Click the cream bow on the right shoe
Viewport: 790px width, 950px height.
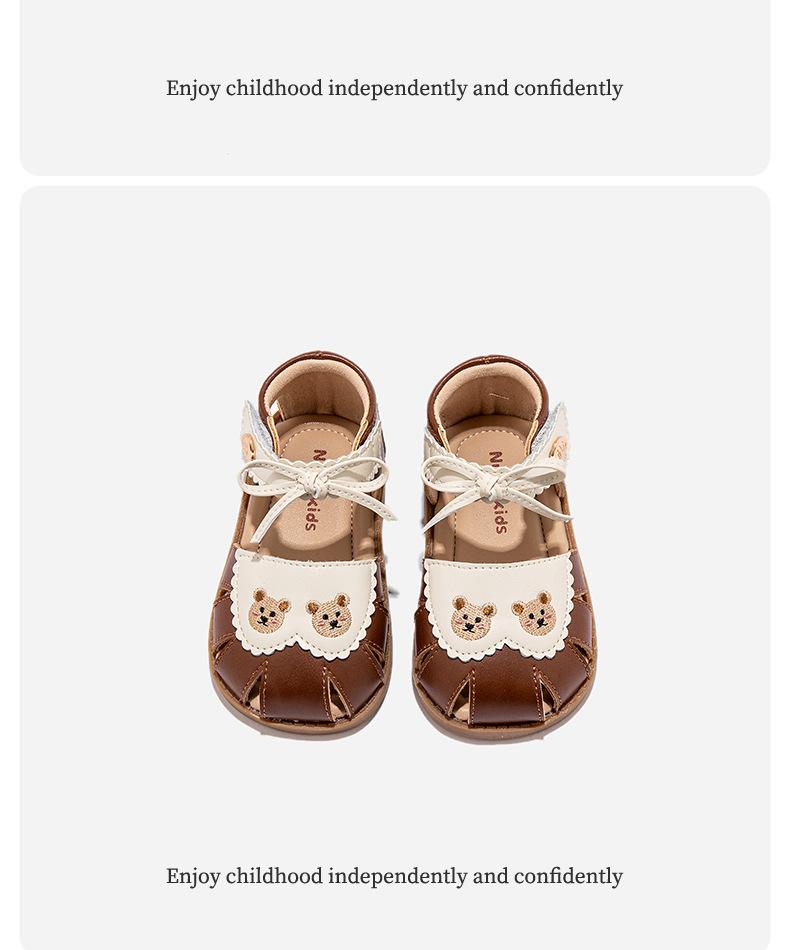tap(496, 488)
